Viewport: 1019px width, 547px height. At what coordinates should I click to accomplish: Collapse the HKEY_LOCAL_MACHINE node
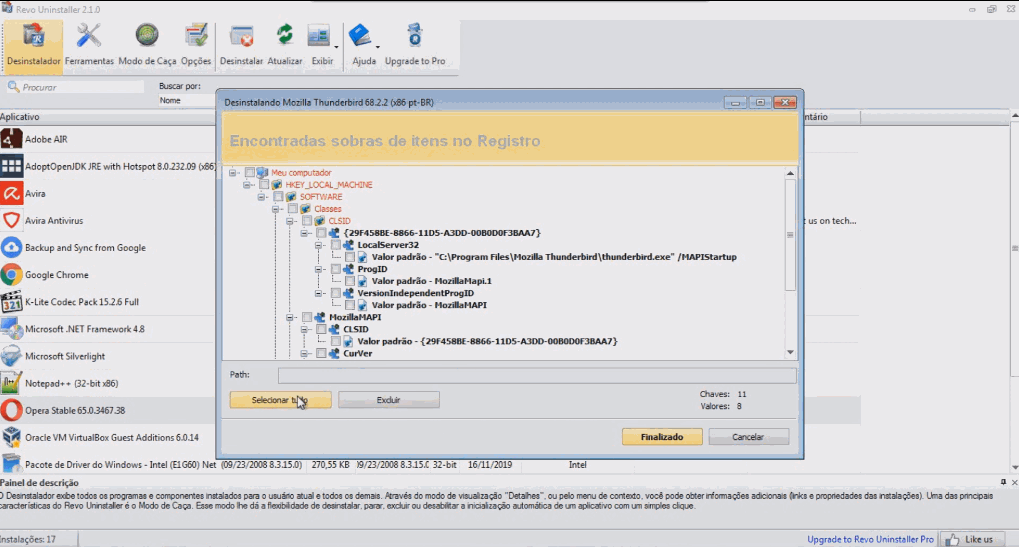coord(247,185)
